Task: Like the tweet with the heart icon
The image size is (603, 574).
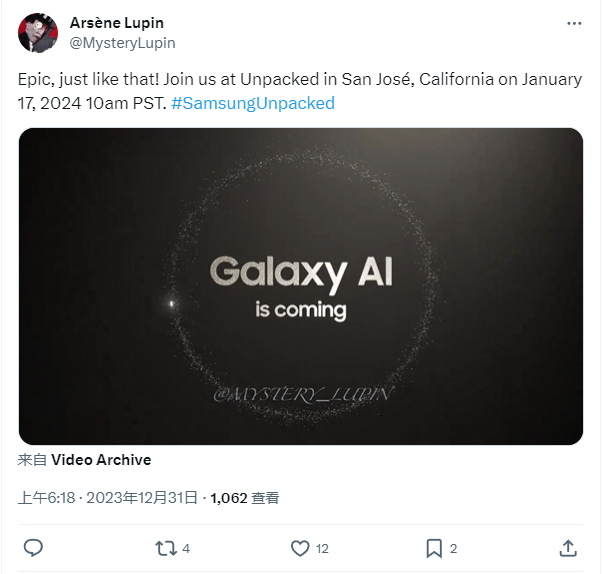Action: point(300,548)
